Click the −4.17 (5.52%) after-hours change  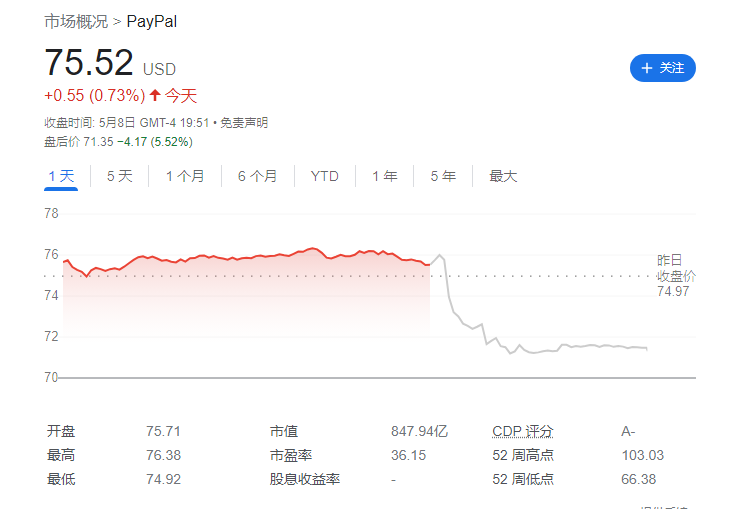[x=155, y=142]
